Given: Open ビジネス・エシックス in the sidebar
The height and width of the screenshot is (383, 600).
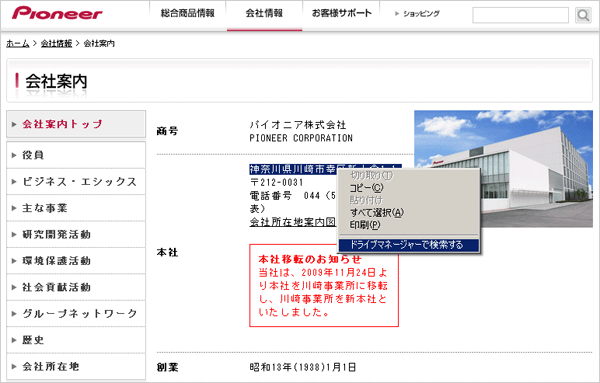Looking at the screenshot, I should pos(76,181).
